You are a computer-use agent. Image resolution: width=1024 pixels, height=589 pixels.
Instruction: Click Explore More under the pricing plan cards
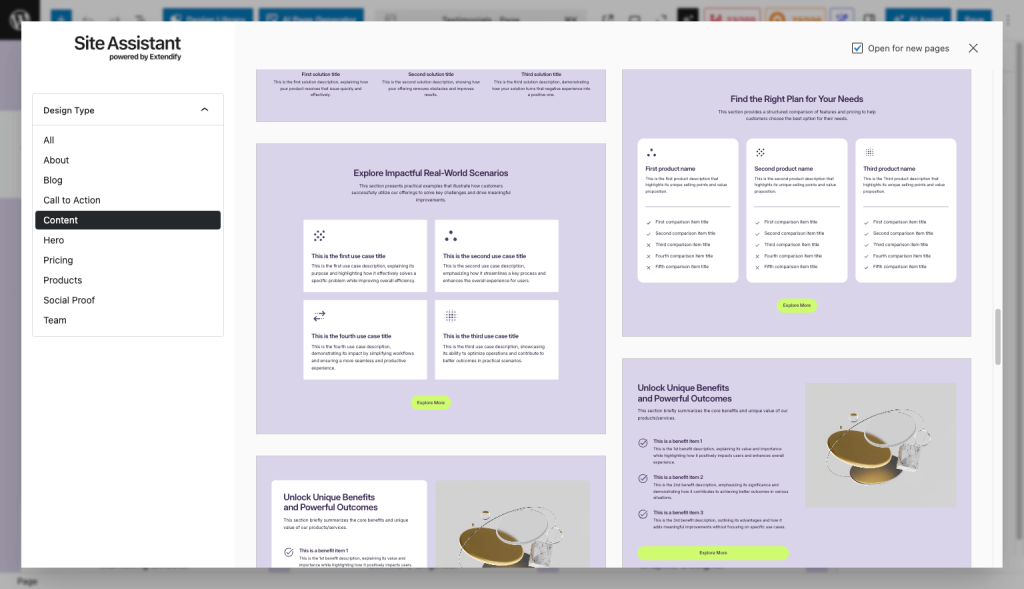pyautogui.click(x=797, y=305)
